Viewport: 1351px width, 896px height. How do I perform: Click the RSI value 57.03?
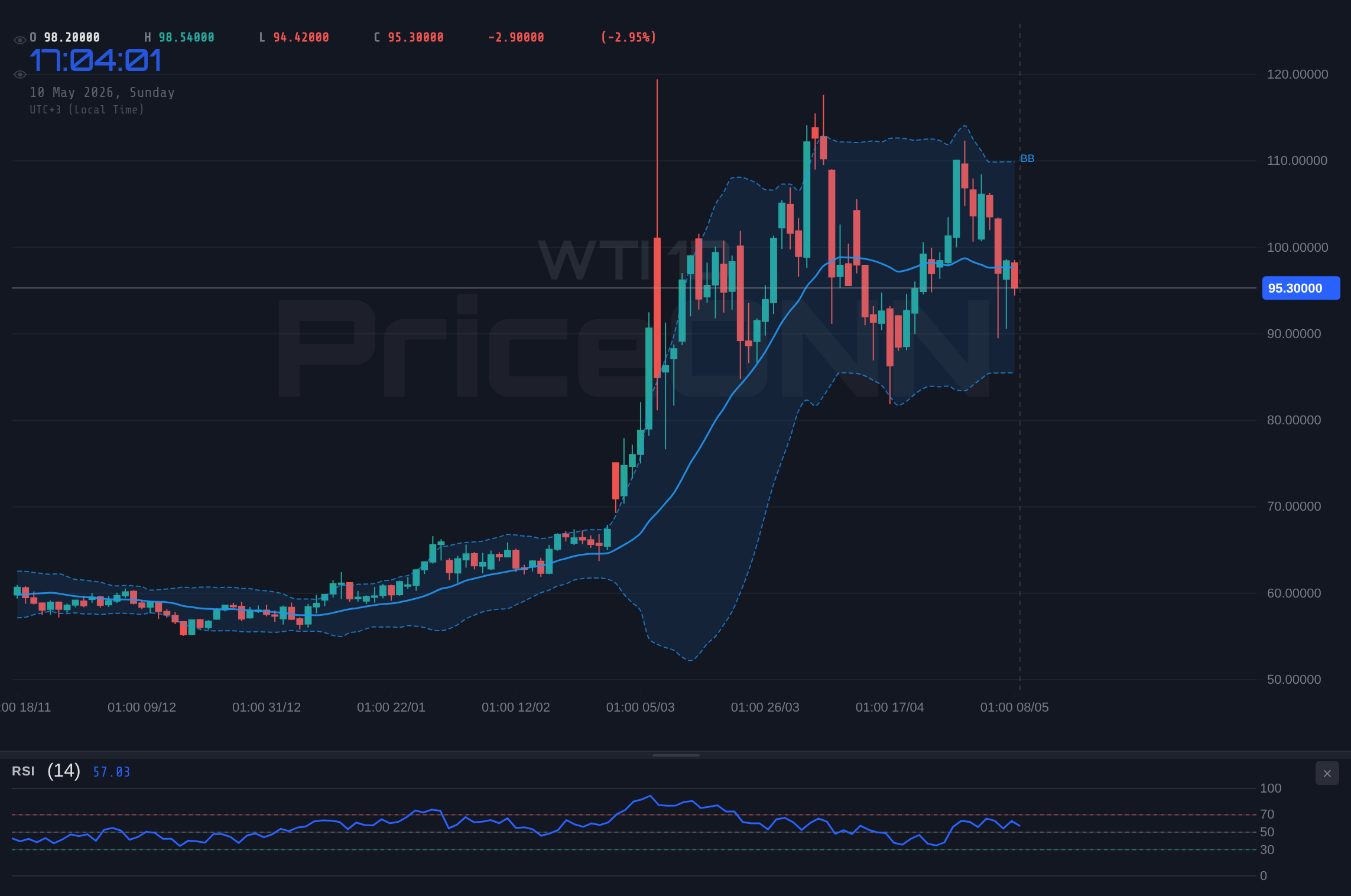point(111,772)
